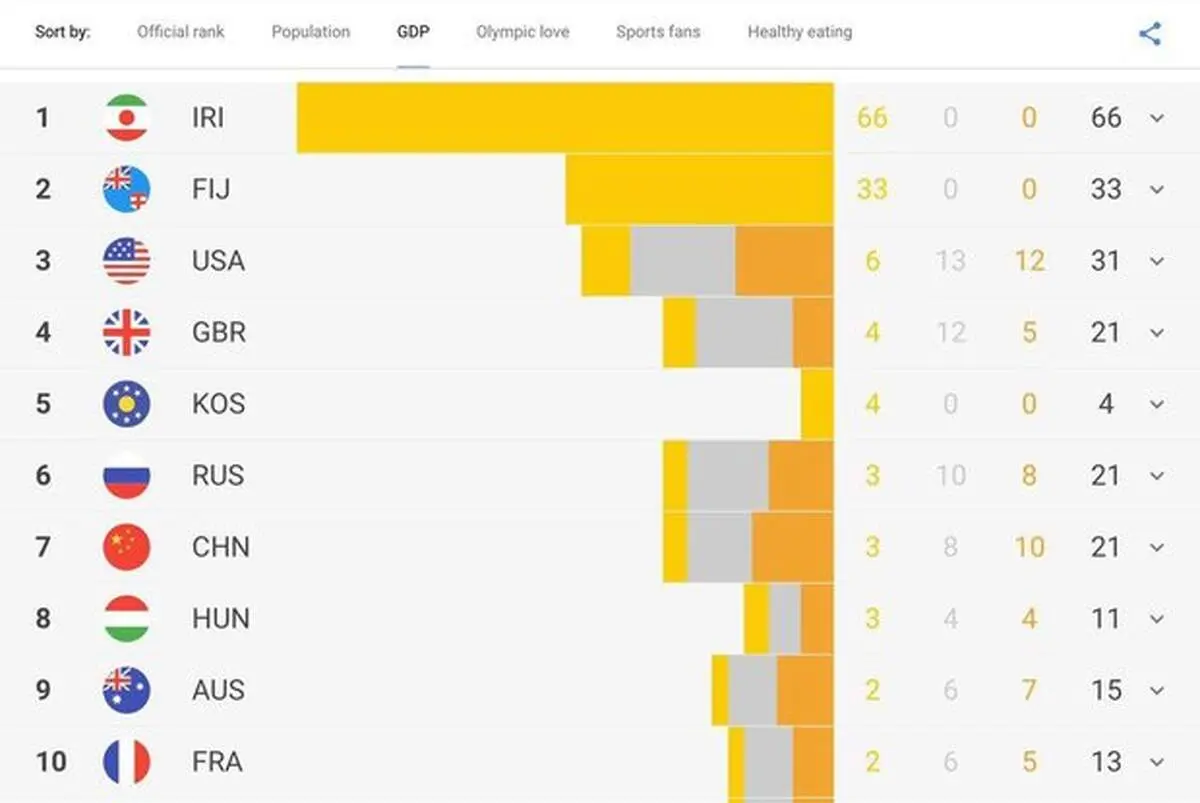Switch to Olympic love sorting
Viewport: 1200px width, 803px height.
[x=523, y=32]
